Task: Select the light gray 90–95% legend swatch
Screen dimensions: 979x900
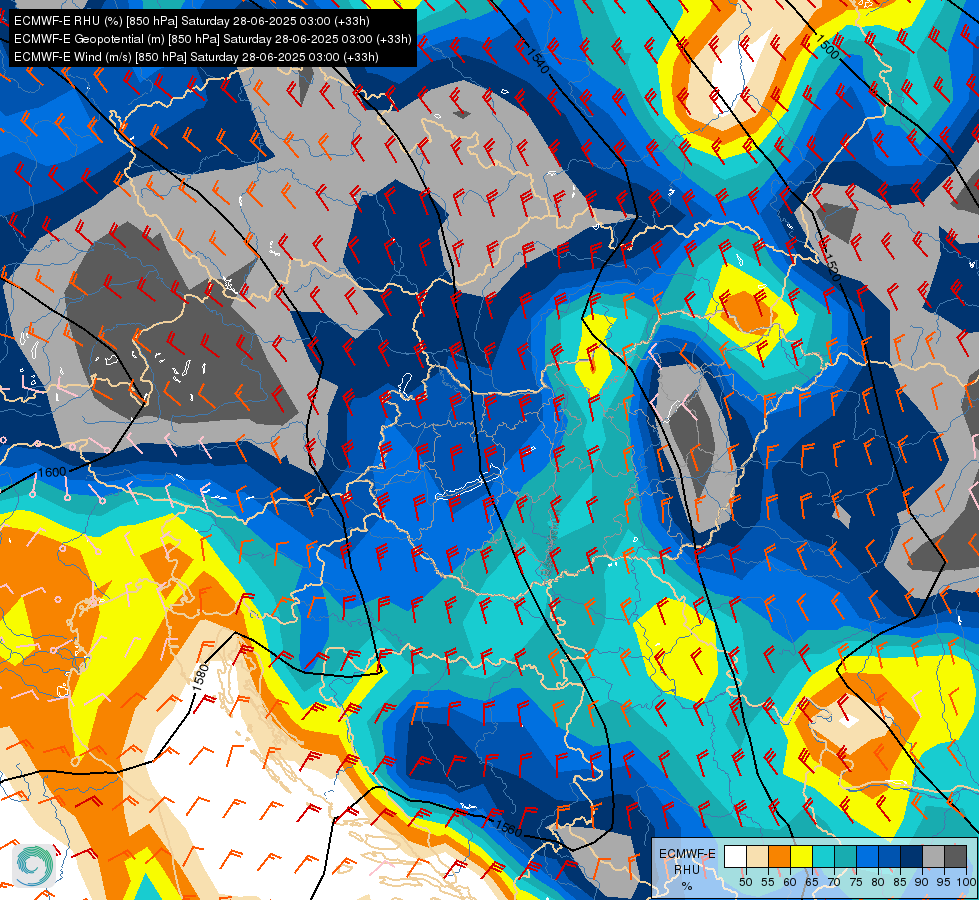Action: point(933,856)
